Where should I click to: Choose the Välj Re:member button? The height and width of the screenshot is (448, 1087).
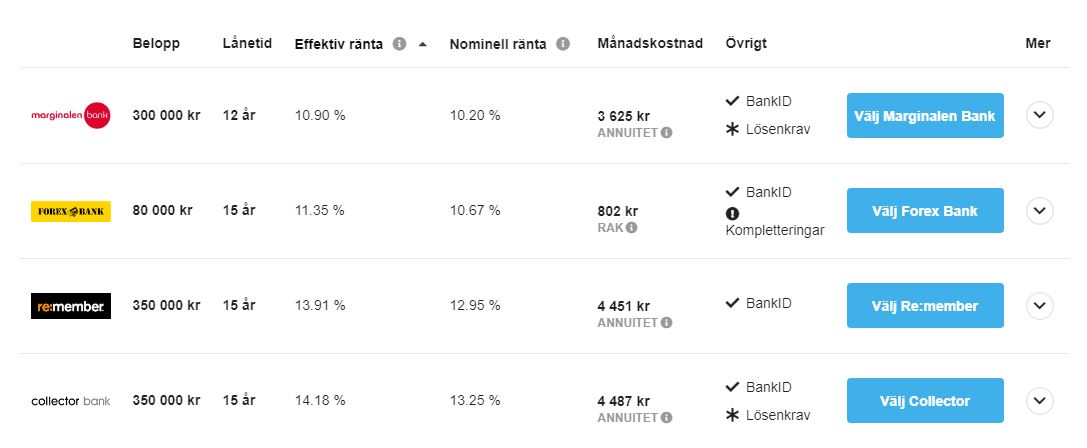coord(925,306)
